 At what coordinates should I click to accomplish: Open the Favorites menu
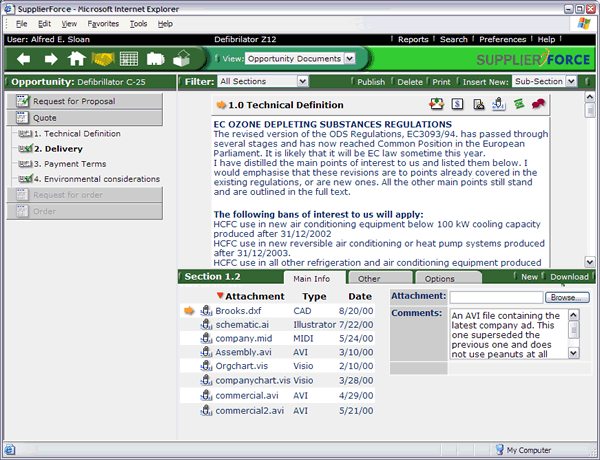[103, 24]
